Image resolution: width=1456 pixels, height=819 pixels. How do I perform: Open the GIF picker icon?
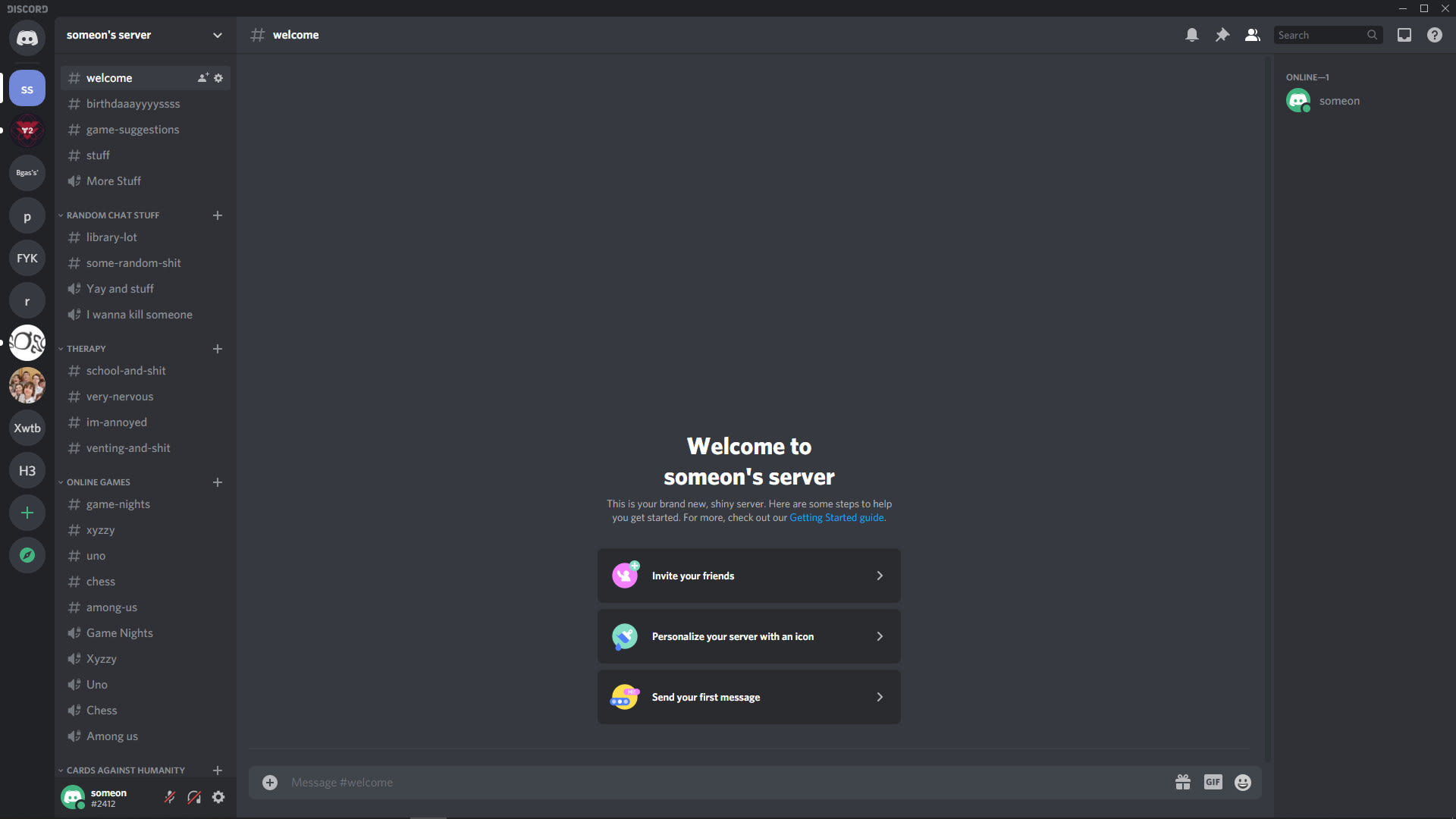pyautogui.click(x=1213, y=782)
